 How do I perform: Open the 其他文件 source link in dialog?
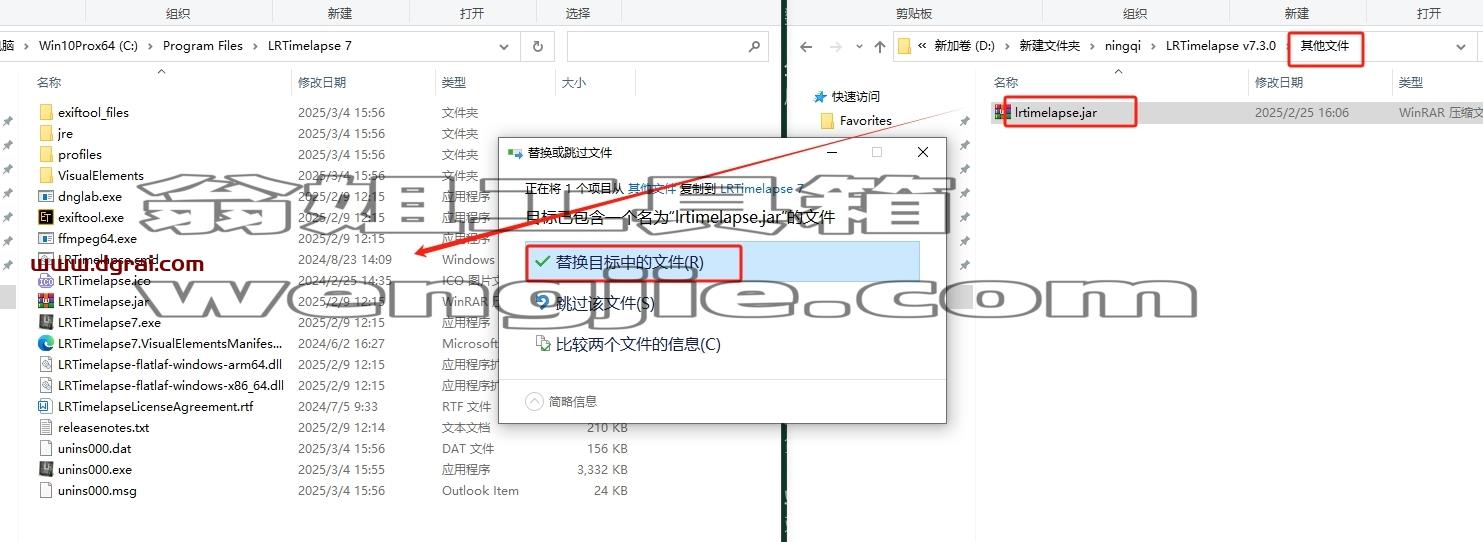click(654, 188)
